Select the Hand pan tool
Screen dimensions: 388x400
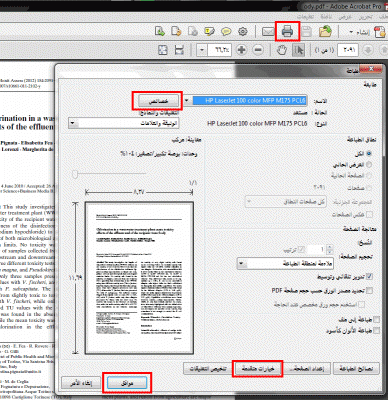pos(282,50)
